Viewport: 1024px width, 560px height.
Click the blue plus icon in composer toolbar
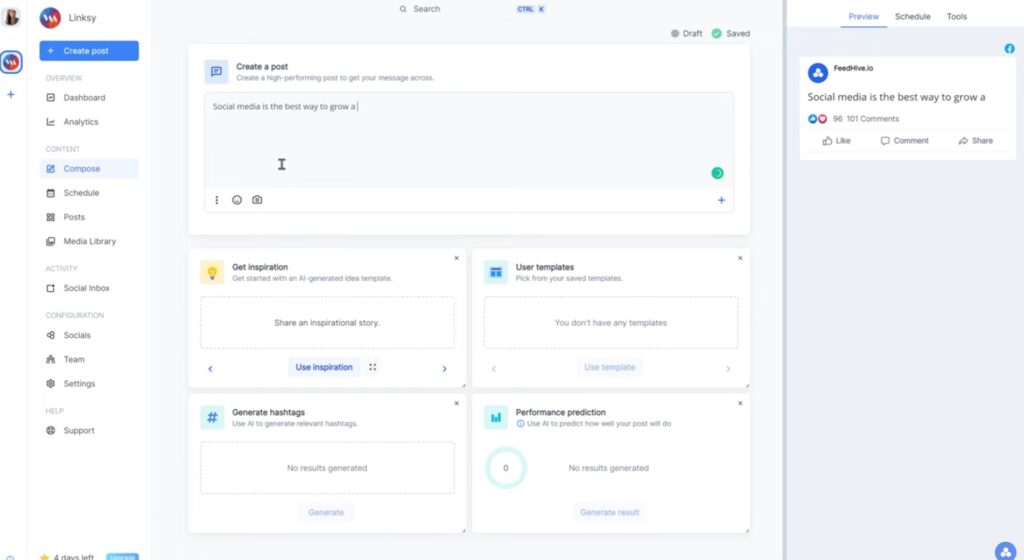coord(721,200)
